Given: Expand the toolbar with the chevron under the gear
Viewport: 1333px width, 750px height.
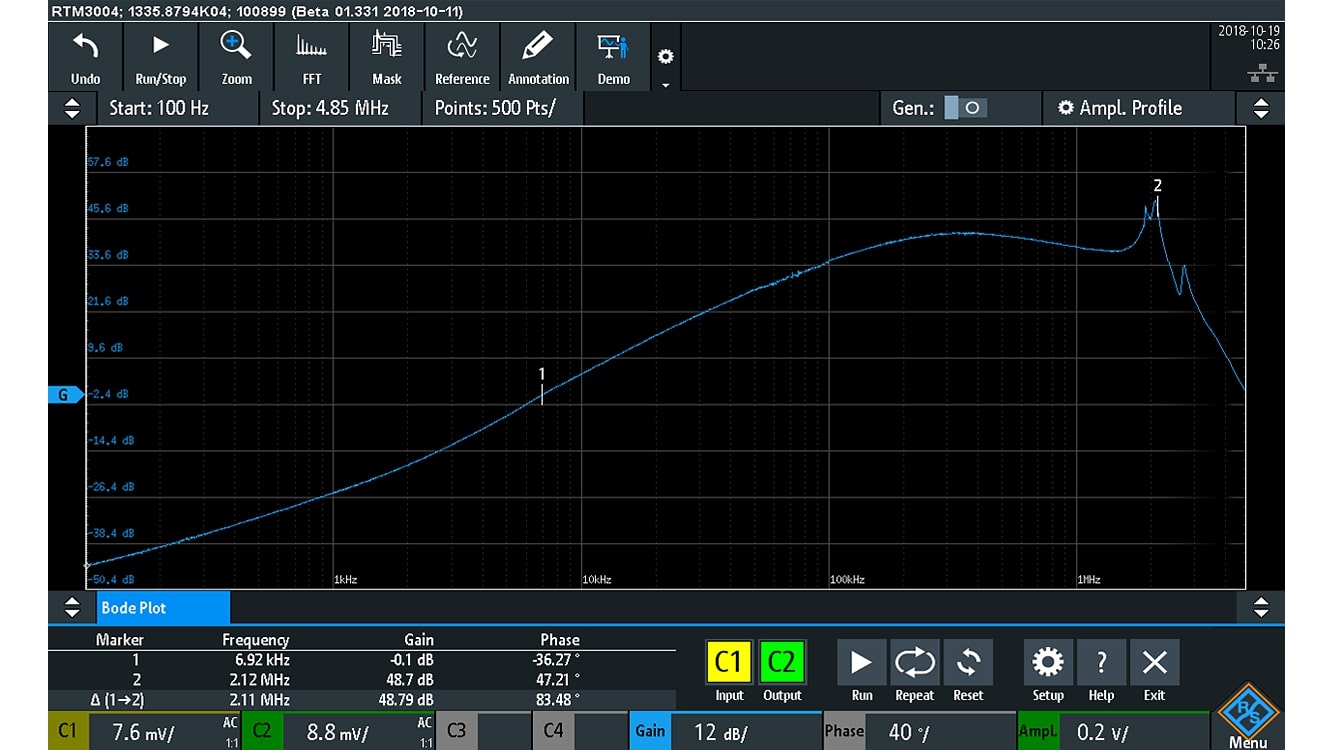Looking at the screenshot, I should [665, 84].
